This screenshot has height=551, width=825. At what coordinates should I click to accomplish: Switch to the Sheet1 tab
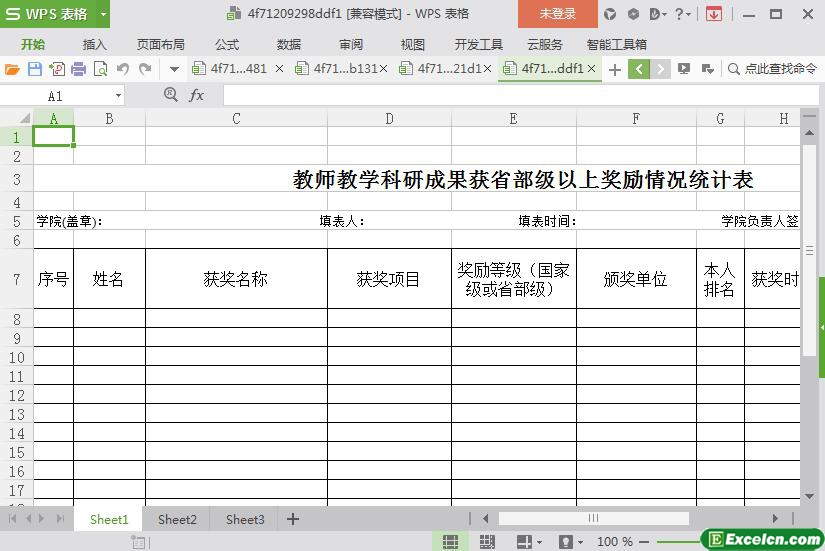coord(109,519)
